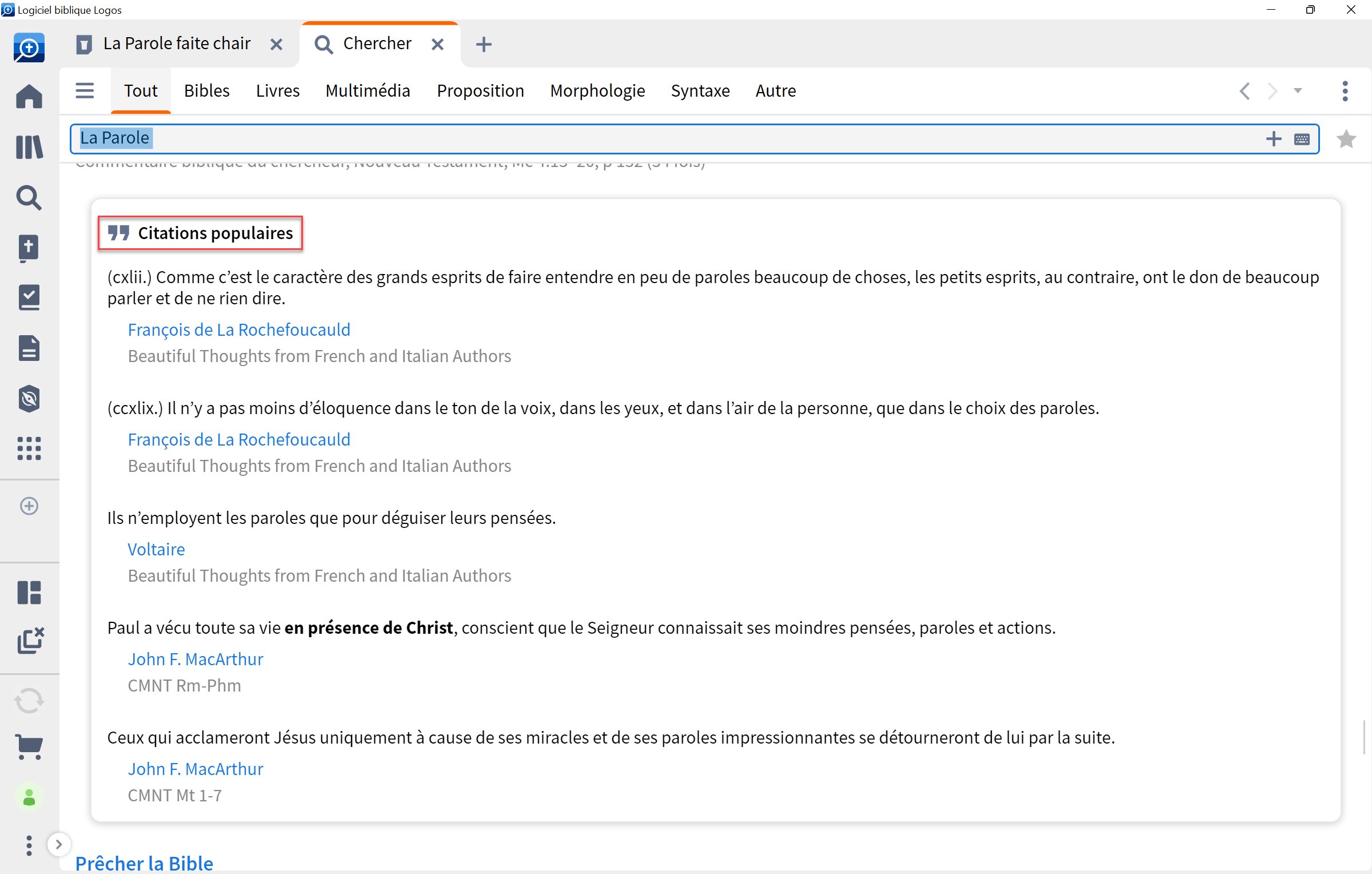The image size is (1372, 874).
Task: Open the Prêcher la Bible link
Action: click(x=144, y=863)
